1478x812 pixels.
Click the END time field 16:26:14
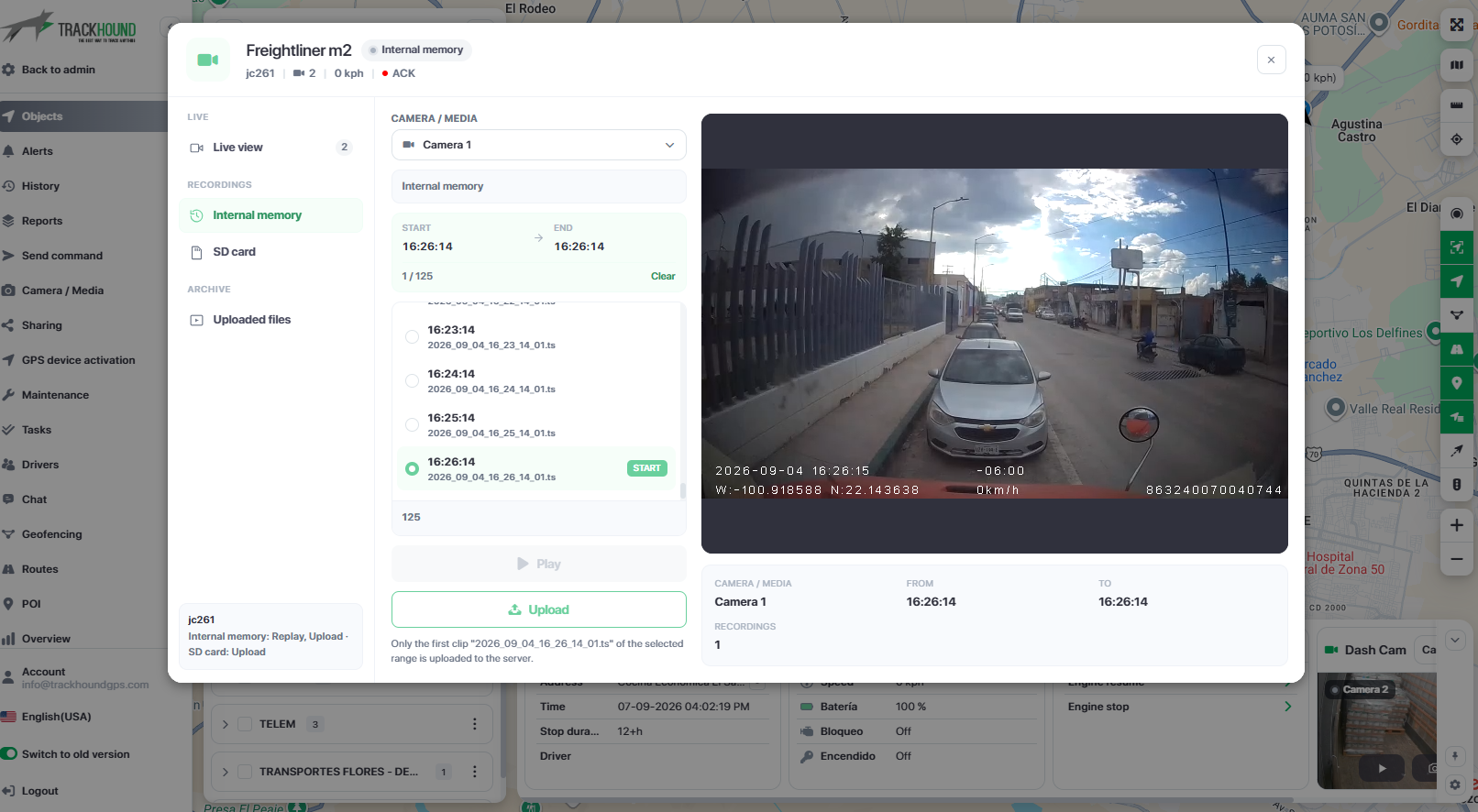579,247
